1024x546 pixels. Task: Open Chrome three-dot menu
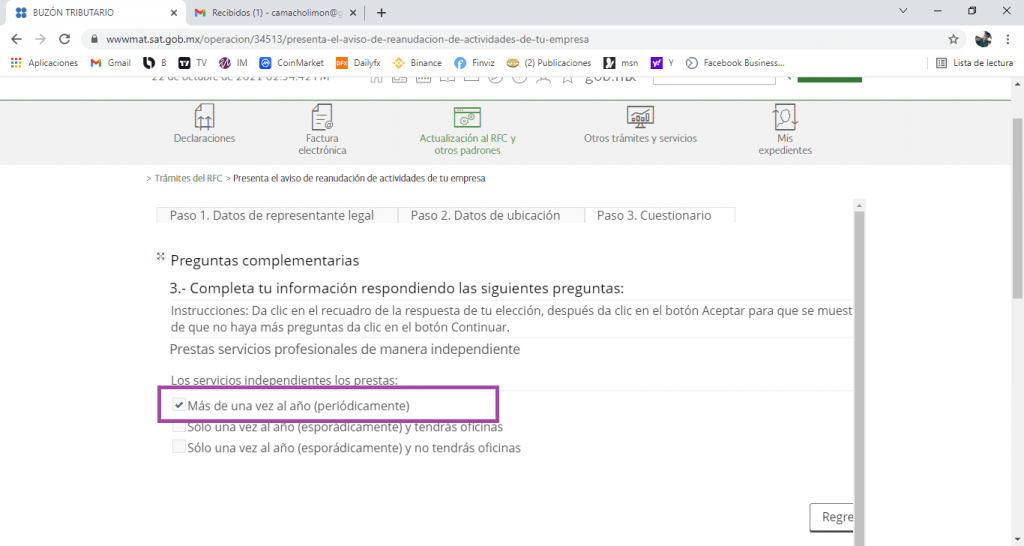coord(1008,39)
